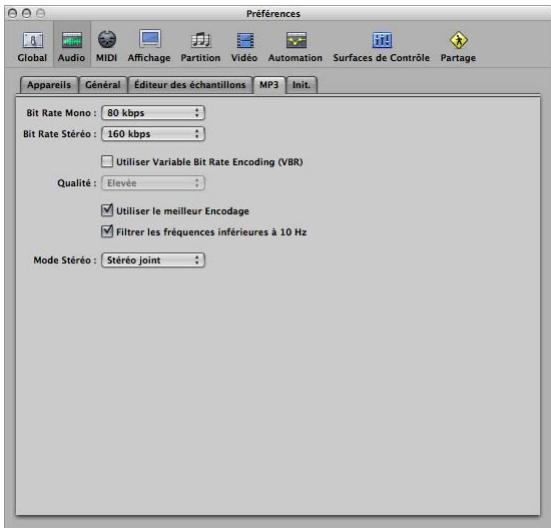Open the Bit Rate Mono dropdown

153,113
